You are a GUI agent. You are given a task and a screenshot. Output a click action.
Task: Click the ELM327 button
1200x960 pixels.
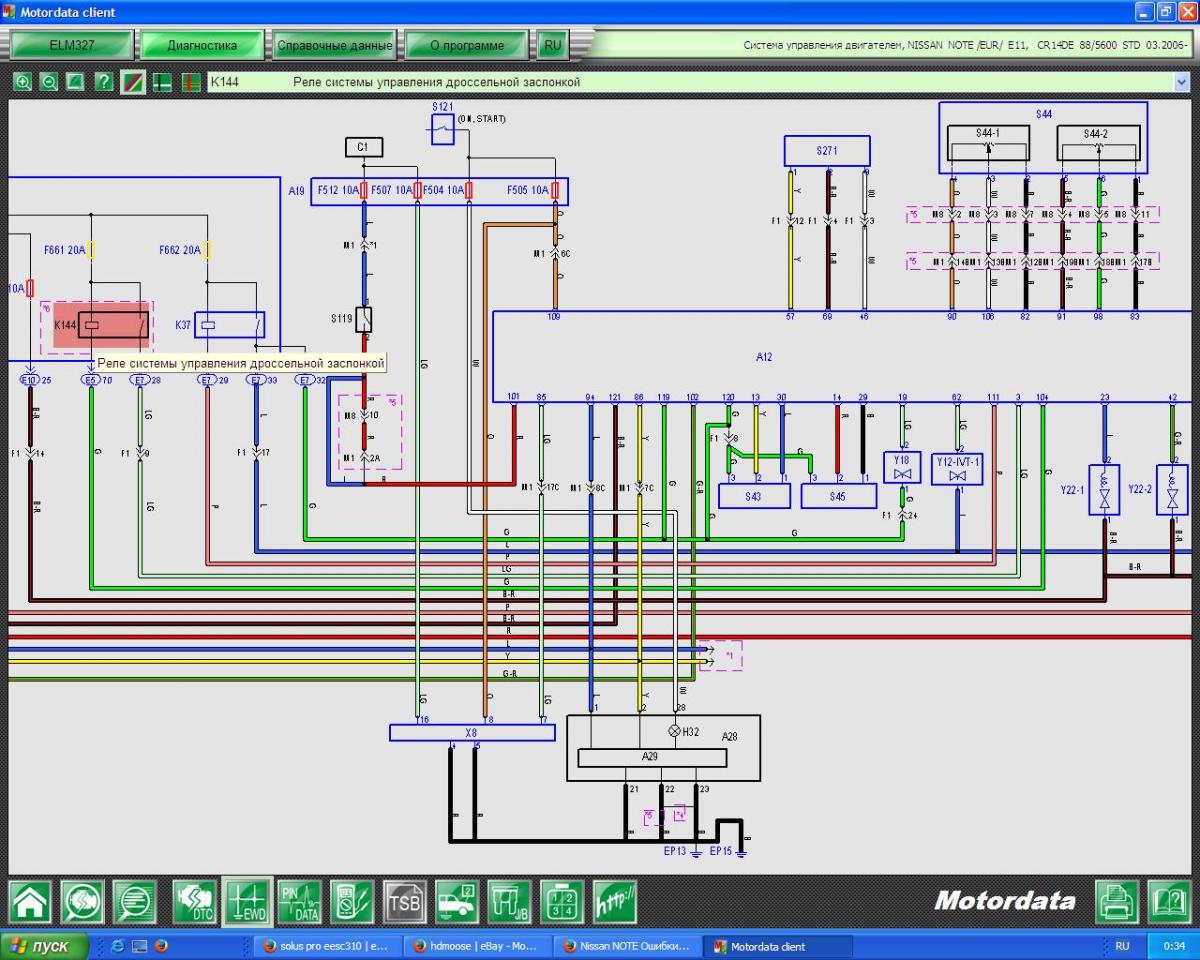[x=71, y=45]
